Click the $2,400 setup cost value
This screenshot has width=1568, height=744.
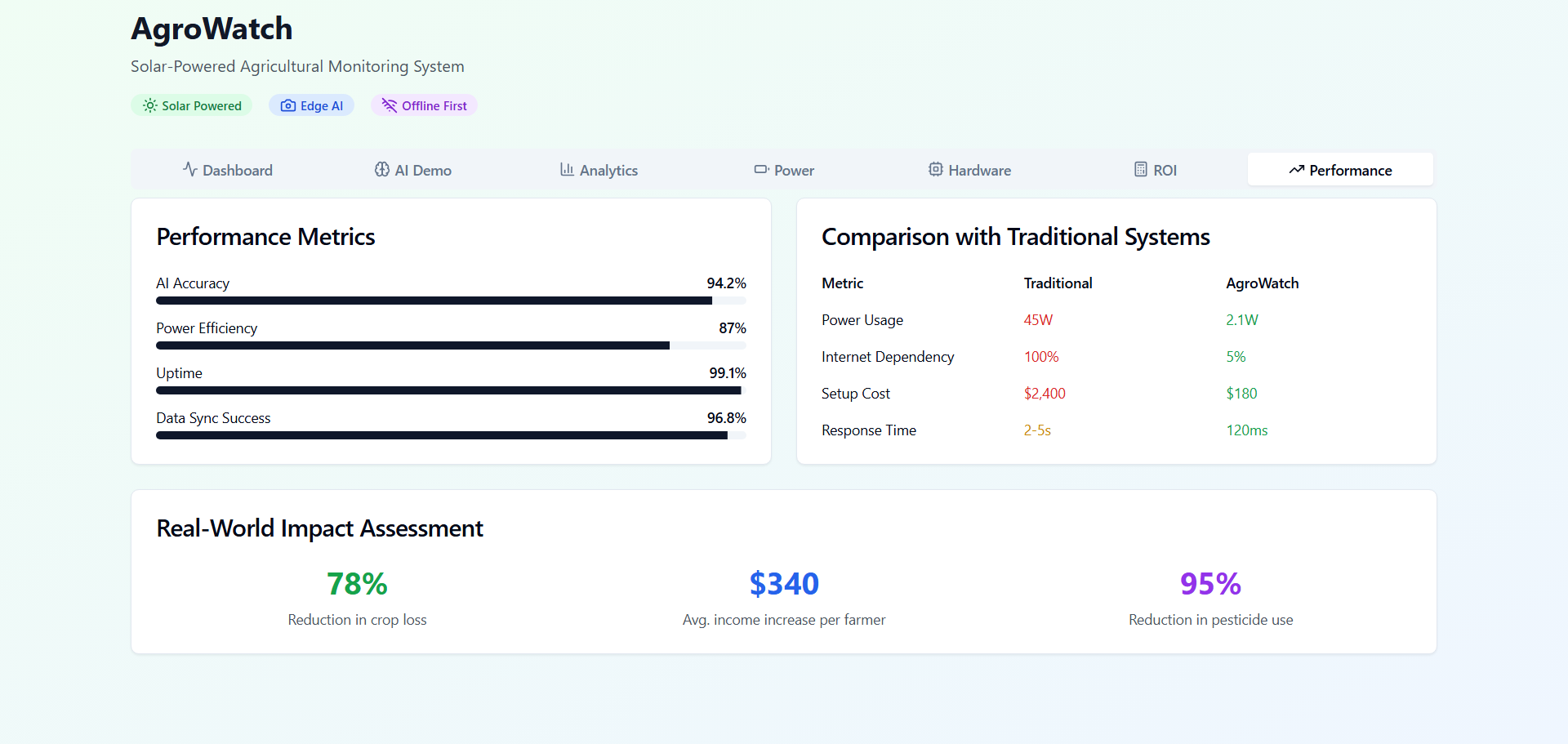(1045, 394)
